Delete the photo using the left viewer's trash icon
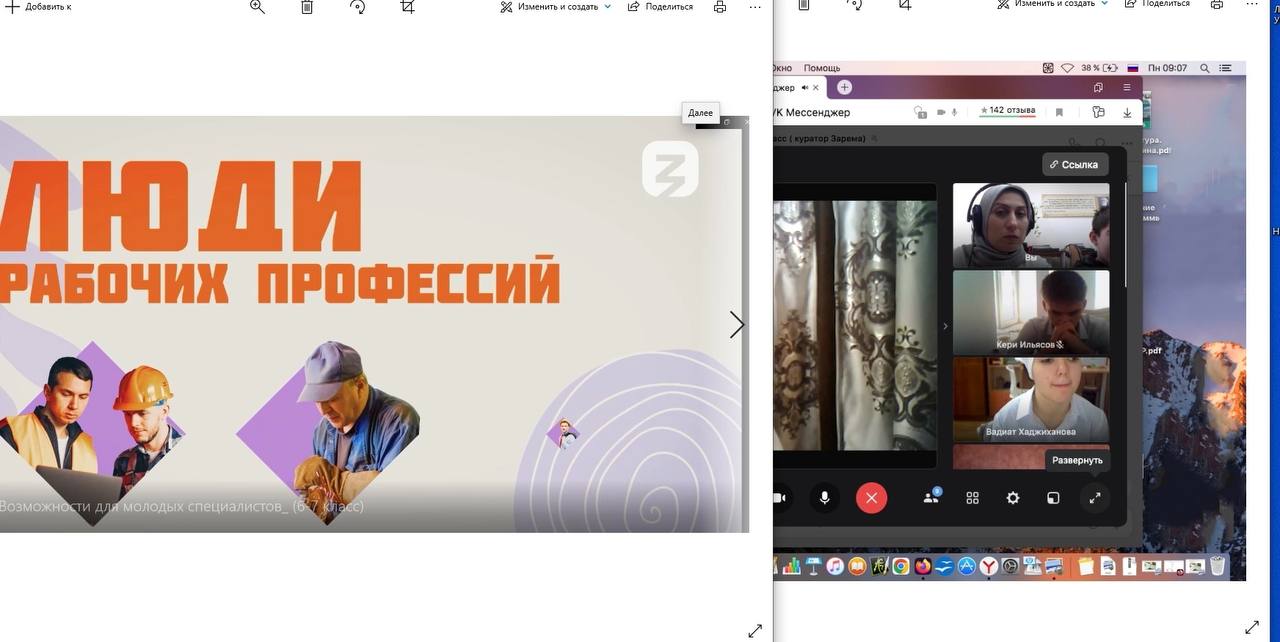 (x=307, y=7)
